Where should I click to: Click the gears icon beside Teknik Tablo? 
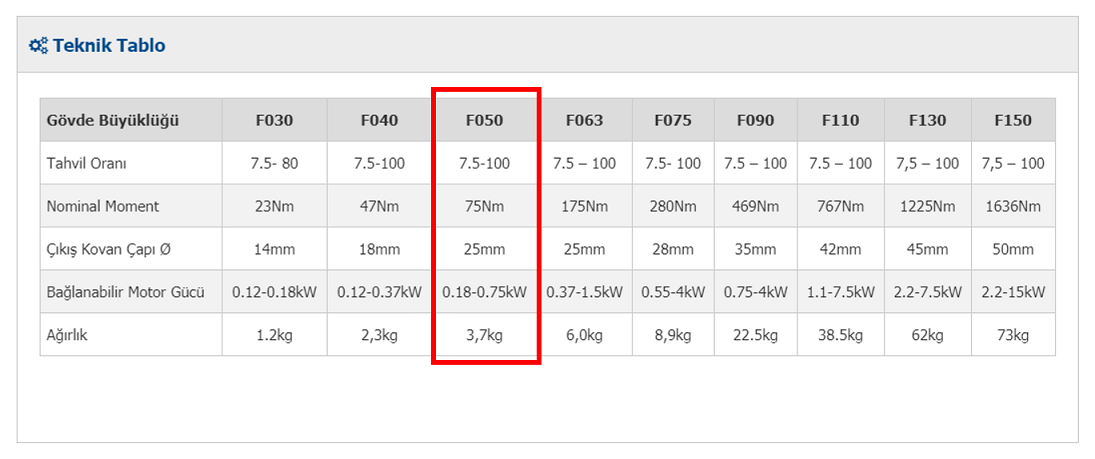pyautogui.click(x=38, y=46)
